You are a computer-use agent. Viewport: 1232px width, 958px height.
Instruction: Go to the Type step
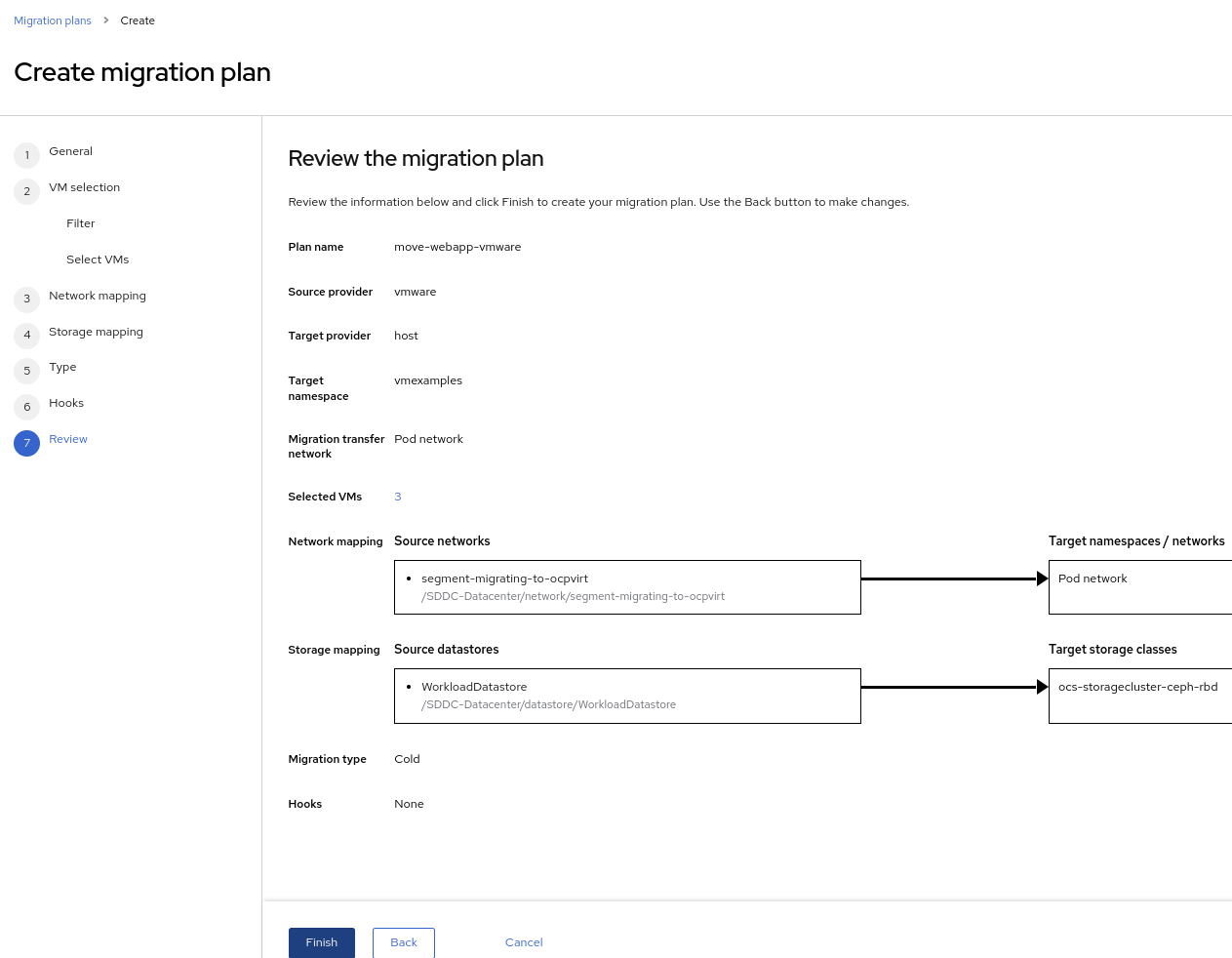point(62,367)
